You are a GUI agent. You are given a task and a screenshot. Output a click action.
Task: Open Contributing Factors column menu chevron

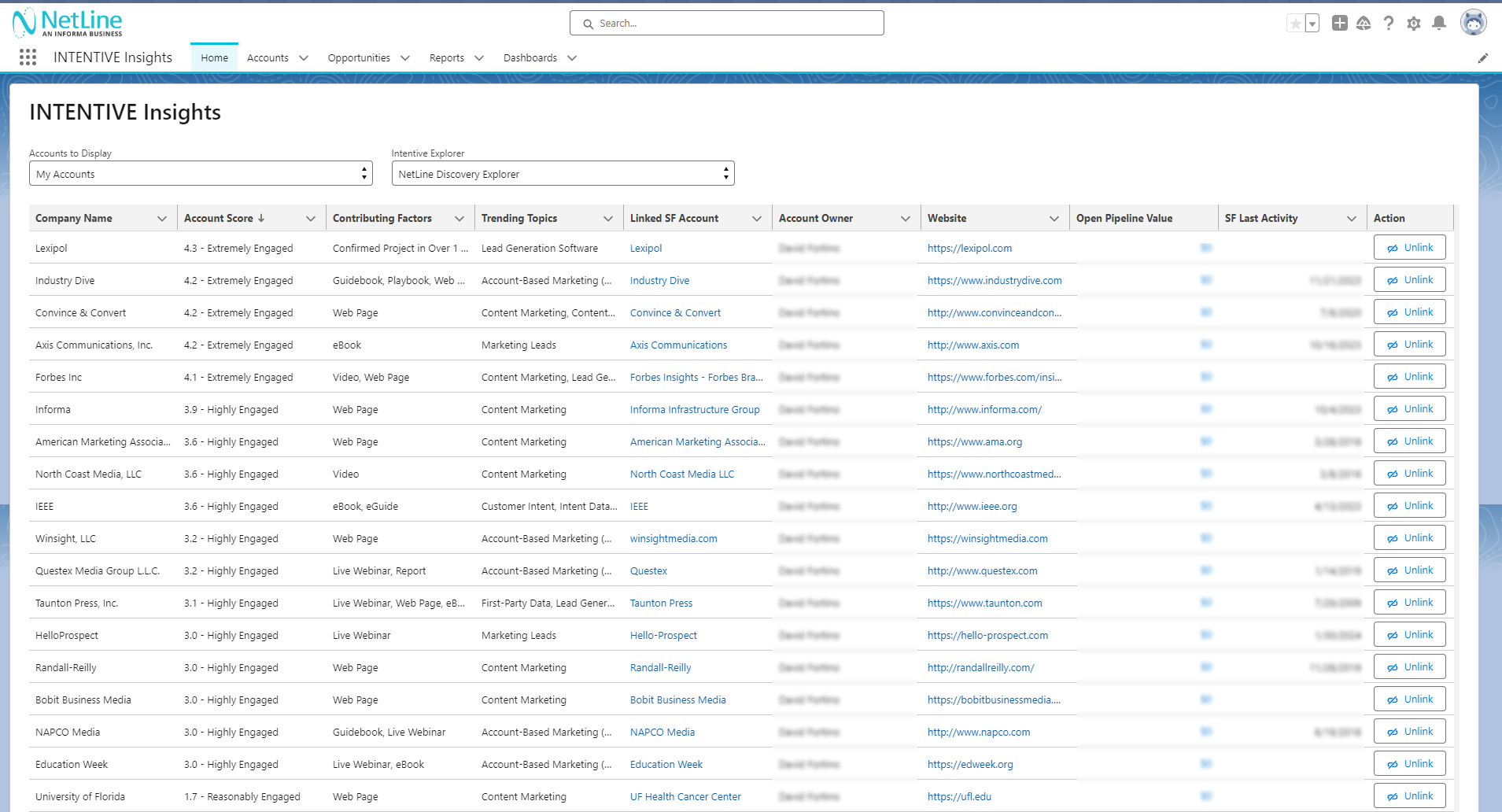459,218
